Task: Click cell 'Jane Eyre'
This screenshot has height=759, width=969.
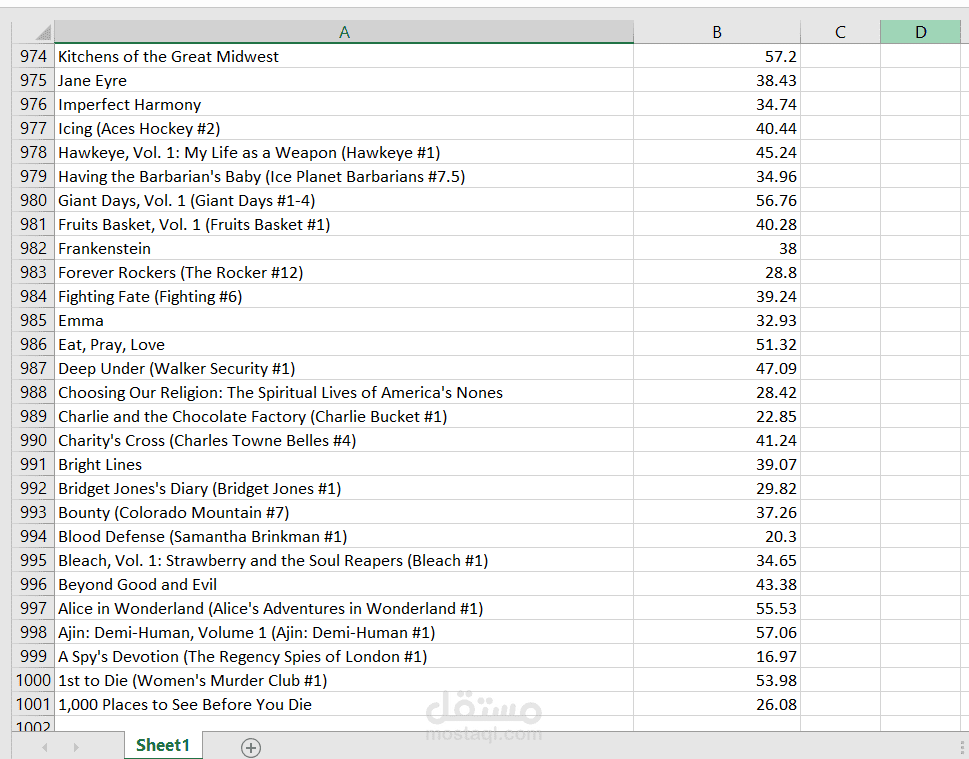Action: 344,80
